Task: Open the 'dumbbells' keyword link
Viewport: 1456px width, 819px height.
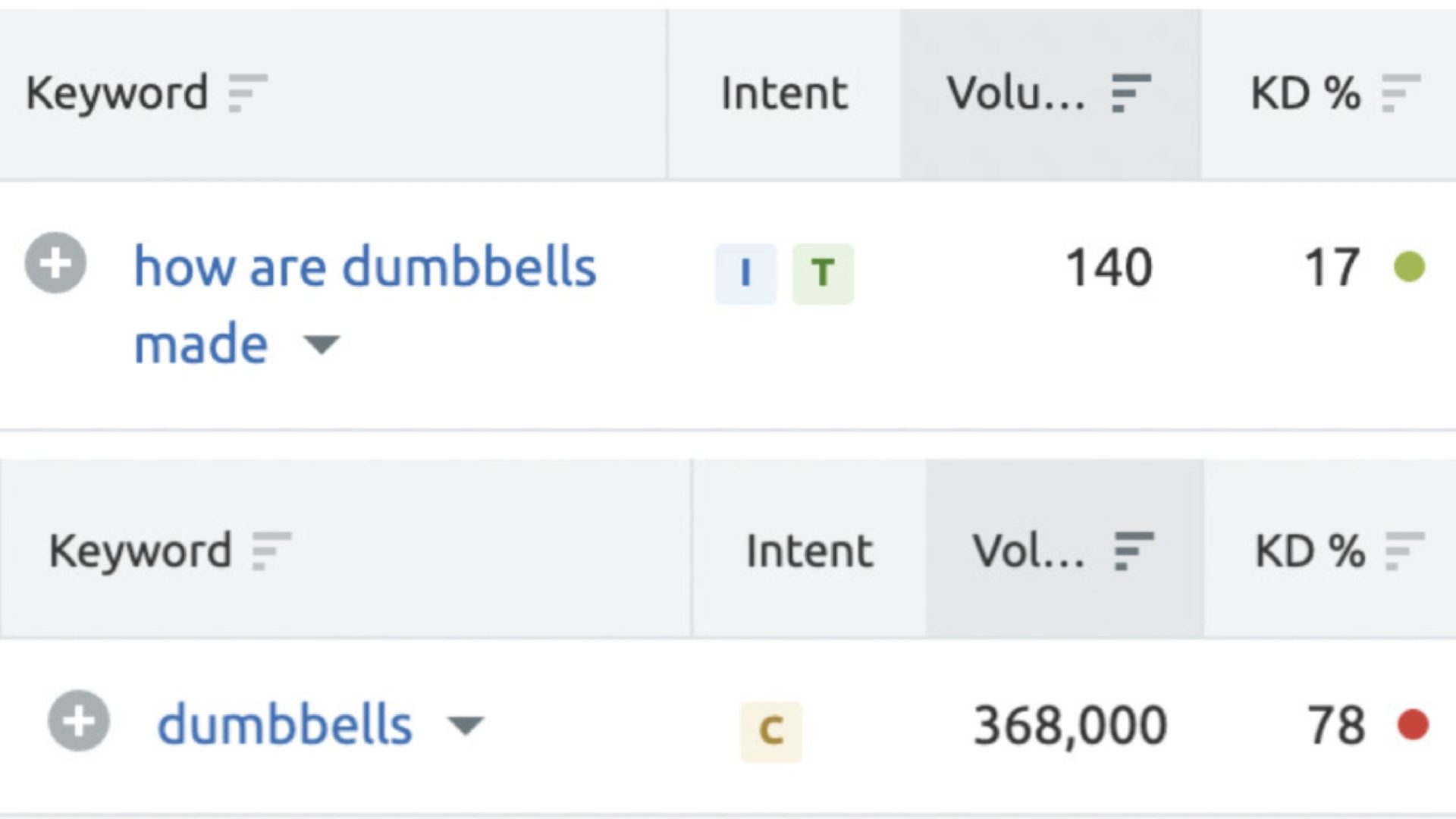Action: 284,724
